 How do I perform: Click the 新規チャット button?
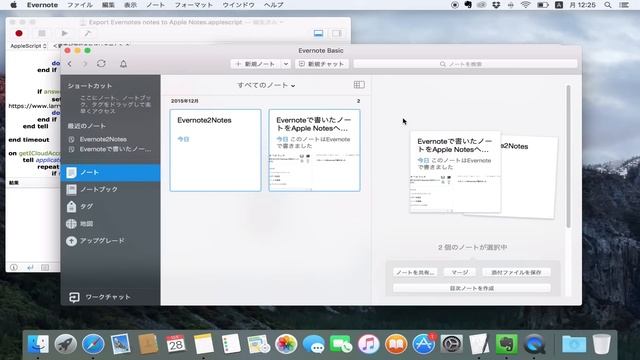tap(322, 64)
